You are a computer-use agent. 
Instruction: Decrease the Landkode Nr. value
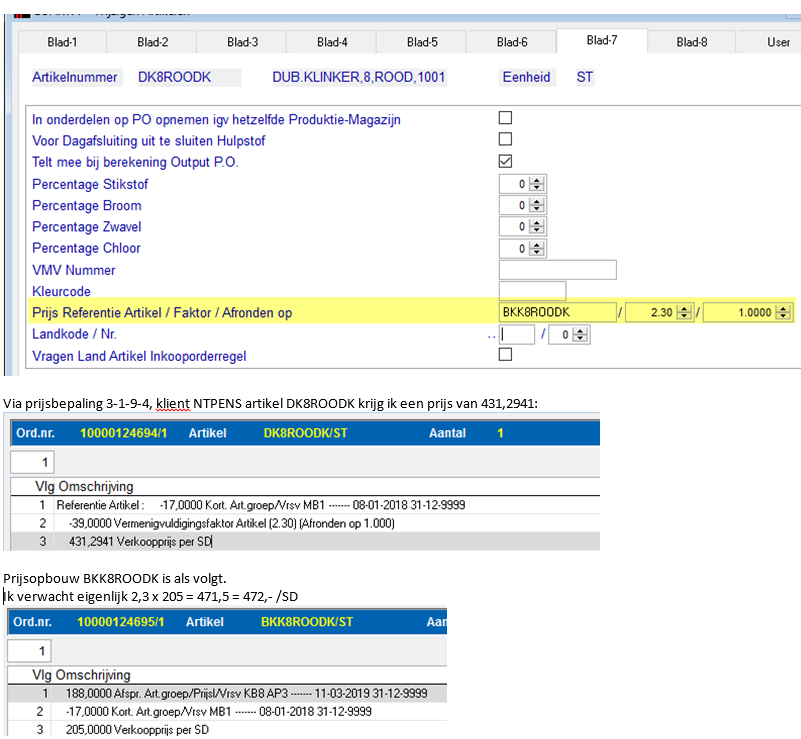(579, 338)
